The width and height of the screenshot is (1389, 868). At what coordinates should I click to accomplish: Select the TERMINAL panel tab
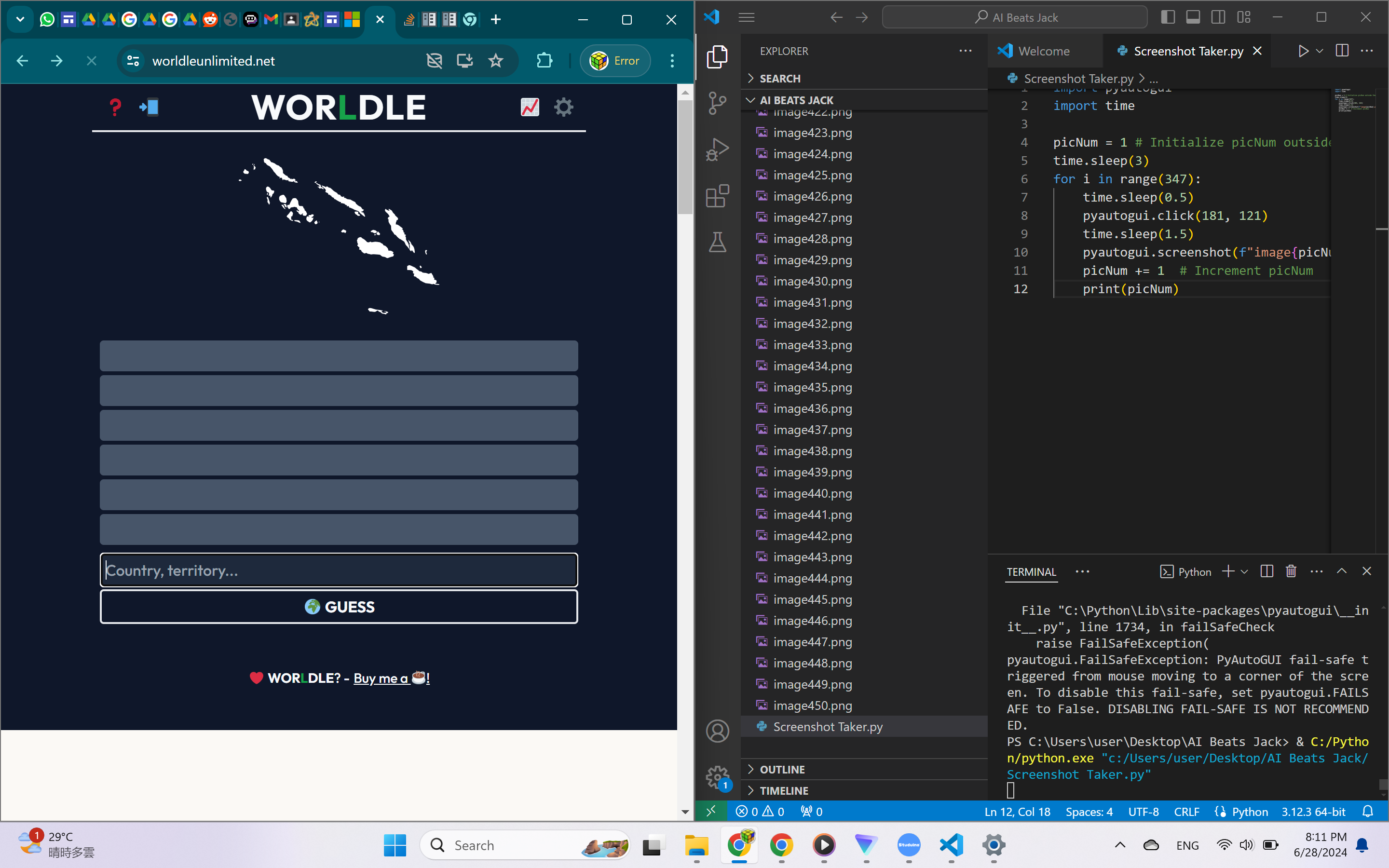[x=1031, y=572]
